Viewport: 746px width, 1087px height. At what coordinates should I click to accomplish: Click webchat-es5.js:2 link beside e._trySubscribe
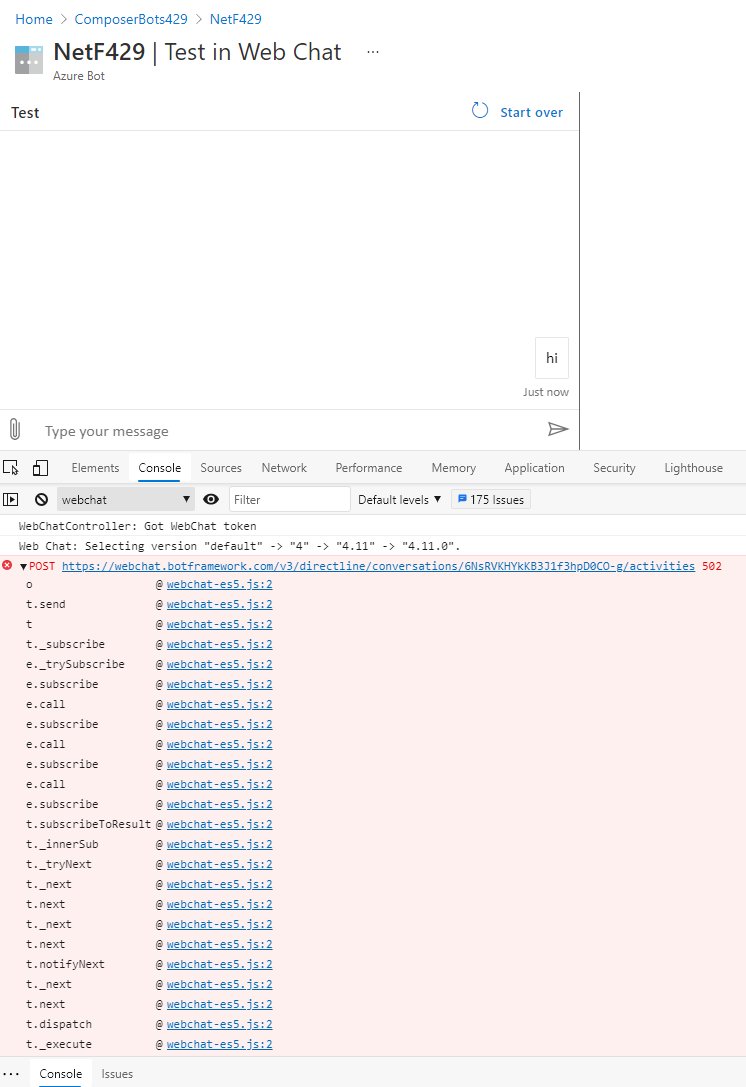[219, 664]
